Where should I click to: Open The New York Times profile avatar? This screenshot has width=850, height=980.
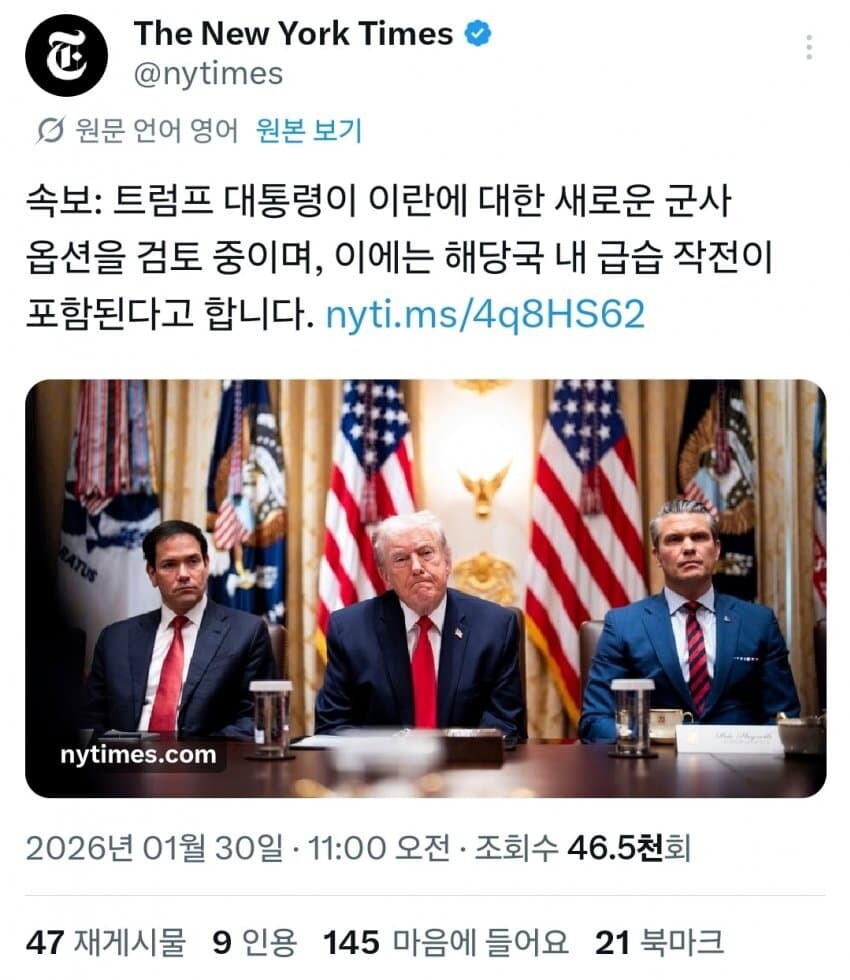[x=66, y=55]
